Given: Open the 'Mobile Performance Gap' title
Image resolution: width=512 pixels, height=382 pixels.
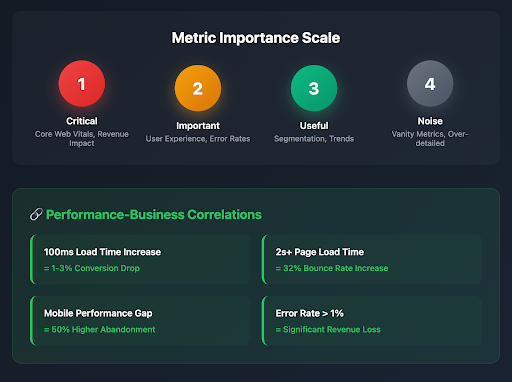Looking at the screenshot, I should point(98,313).
